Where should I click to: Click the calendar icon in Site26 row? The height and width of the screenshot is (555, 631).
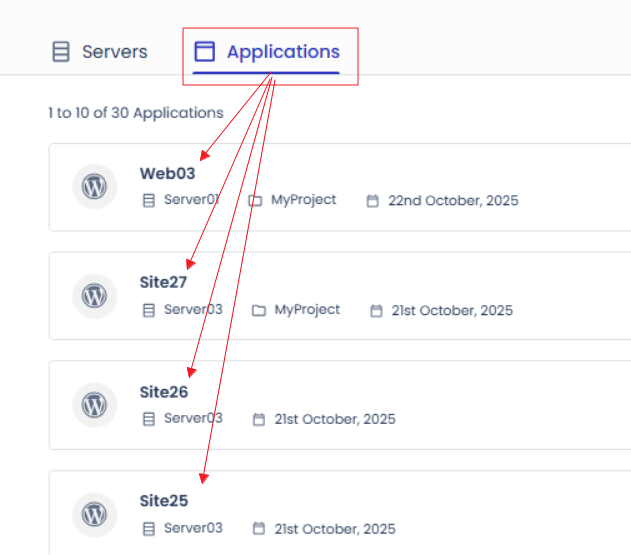259,419
